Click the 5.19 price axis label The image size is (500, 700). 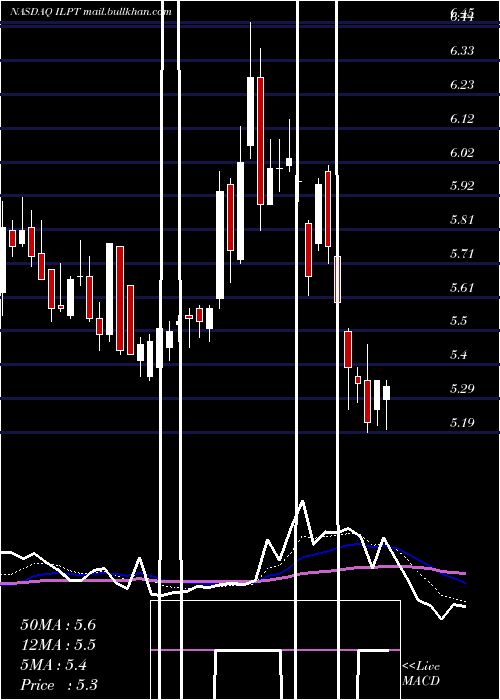(x=462, y=422)
